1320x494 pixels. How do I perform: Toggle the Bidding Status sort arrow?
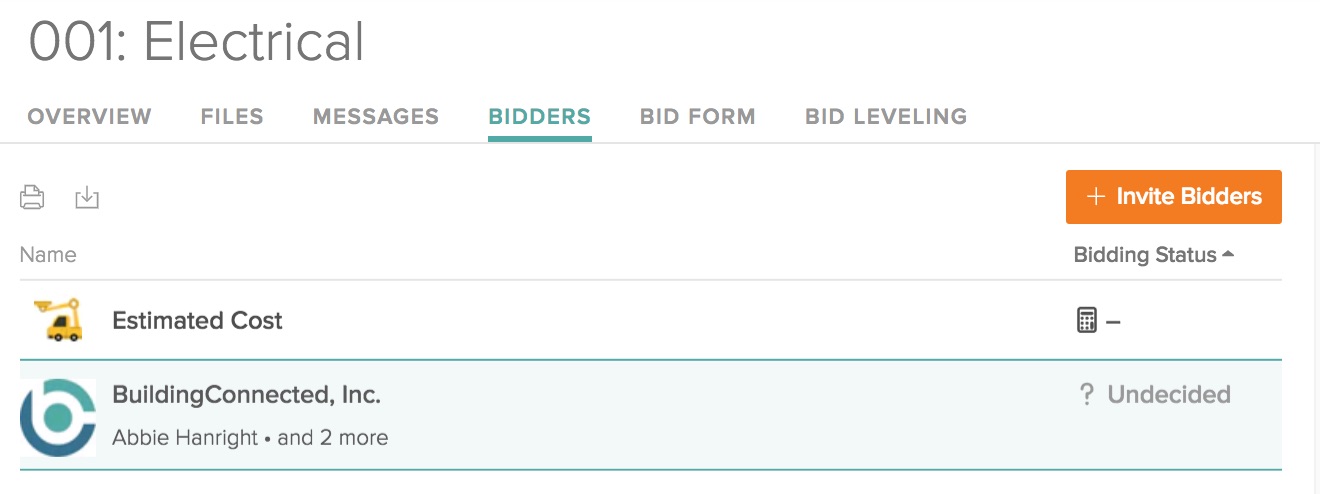1228,255
